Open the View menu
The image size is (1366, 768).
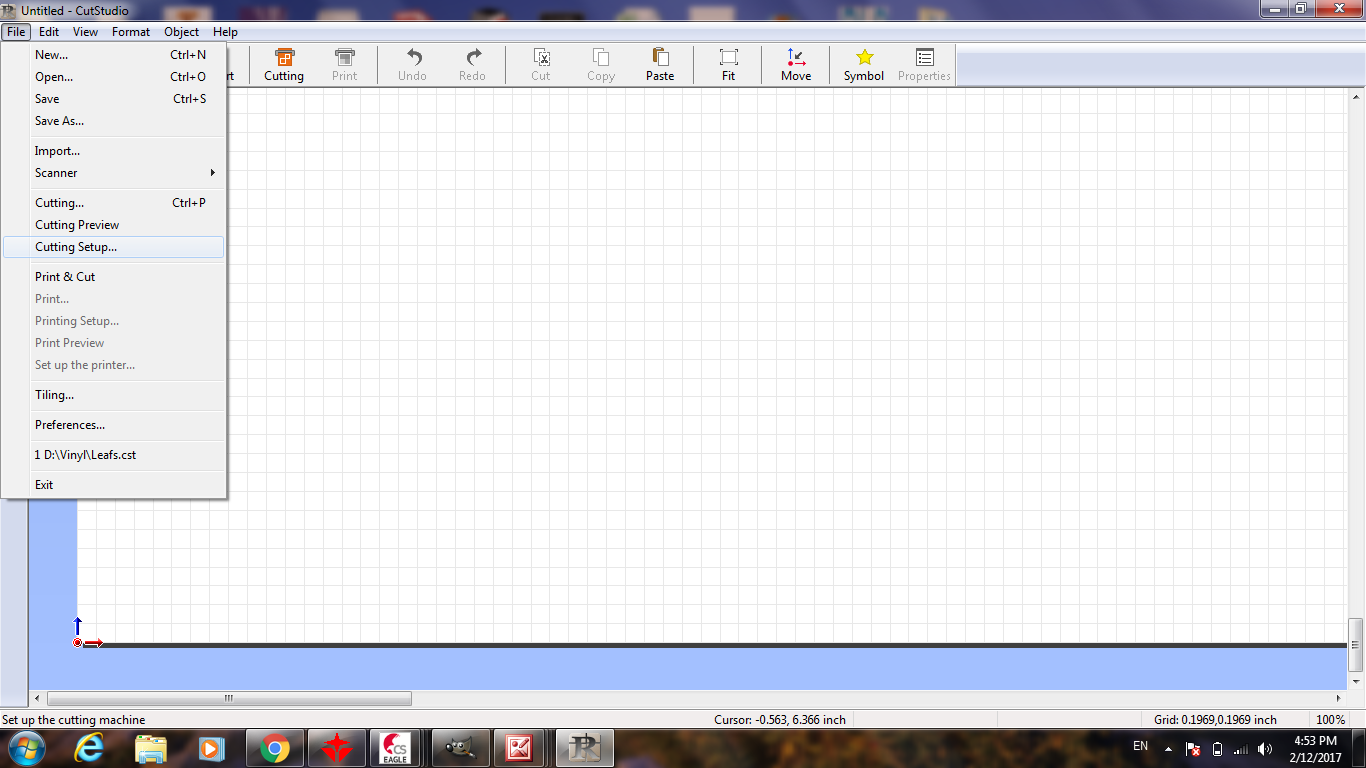pyautogui.click(x=85, y=32)
